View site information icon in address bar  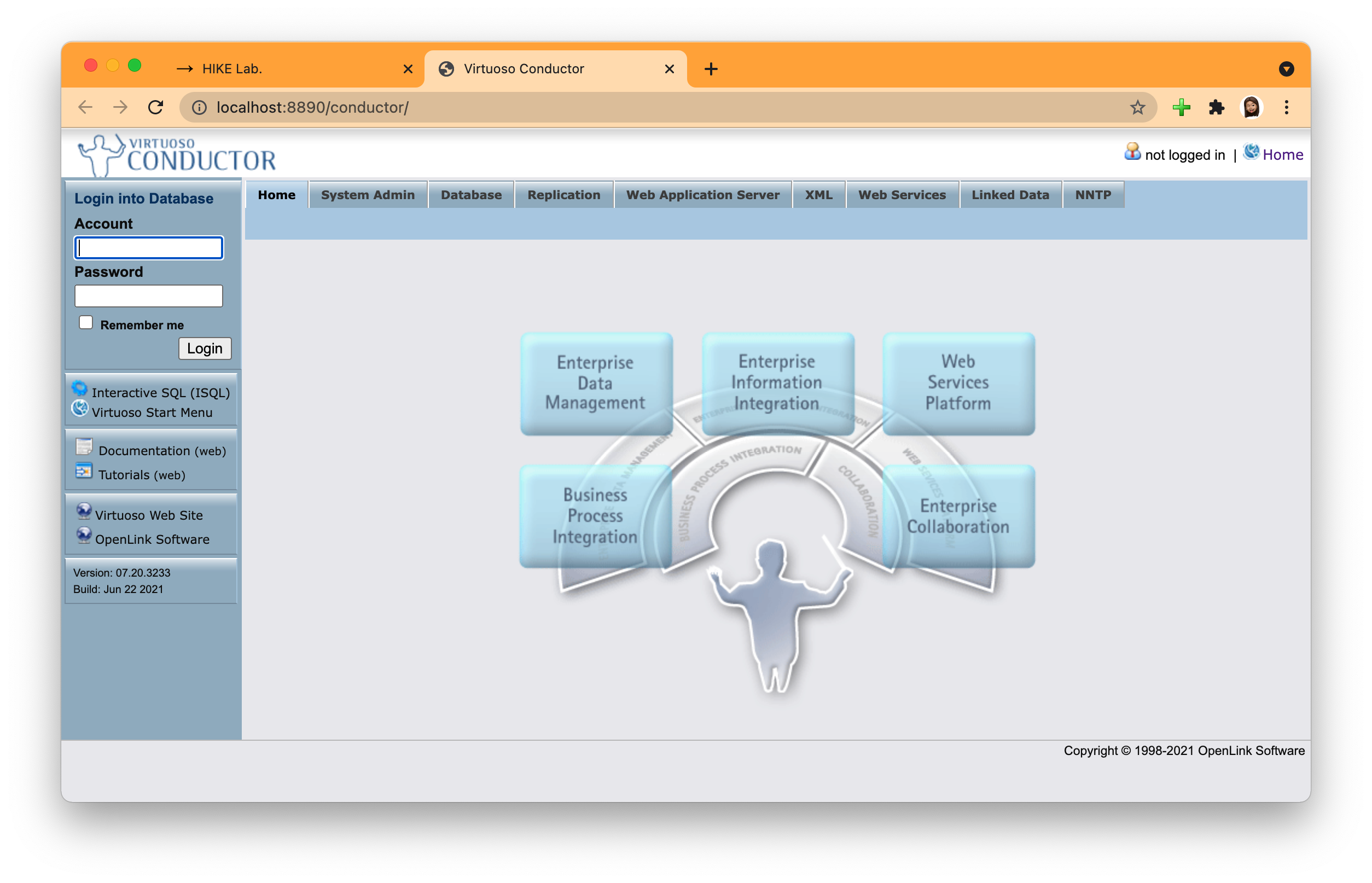199,107
